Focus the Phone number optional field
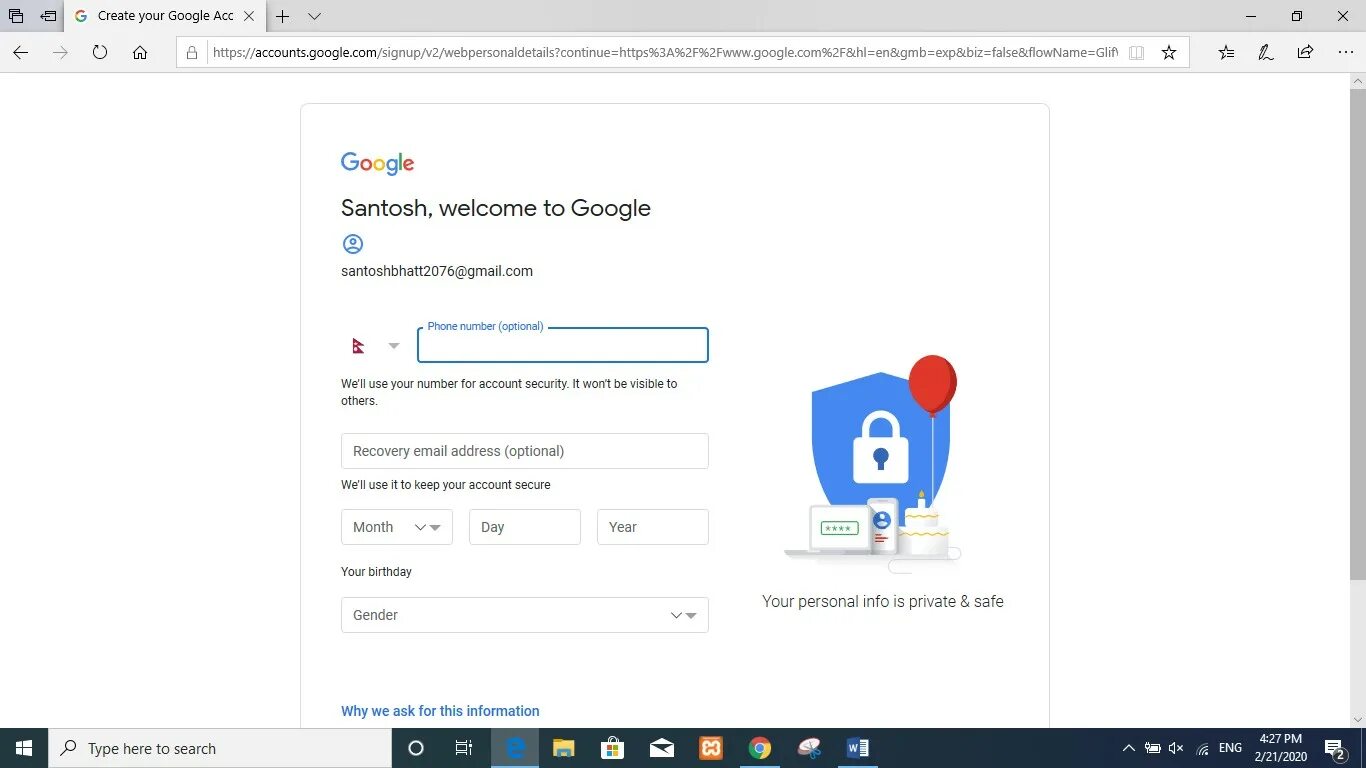Image resolution: width=1366 pixels, height=768 pixels. click(x=563, y=345)
